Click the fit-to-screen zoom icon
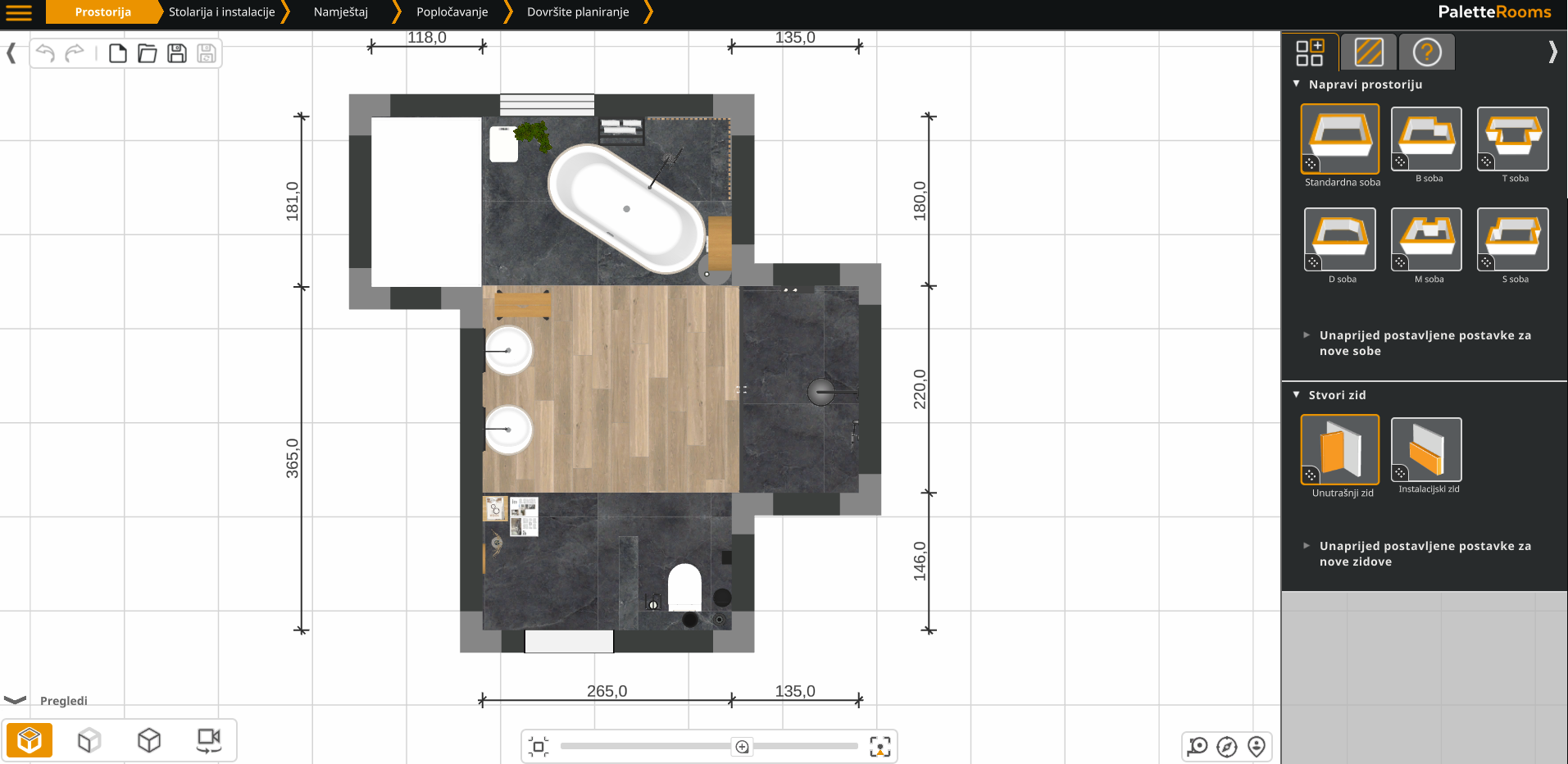 879,747
